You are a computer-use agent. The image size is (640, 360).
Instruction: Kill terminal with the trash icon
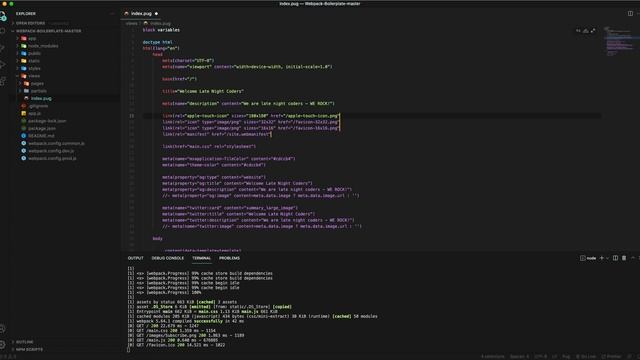click(624, 258)
